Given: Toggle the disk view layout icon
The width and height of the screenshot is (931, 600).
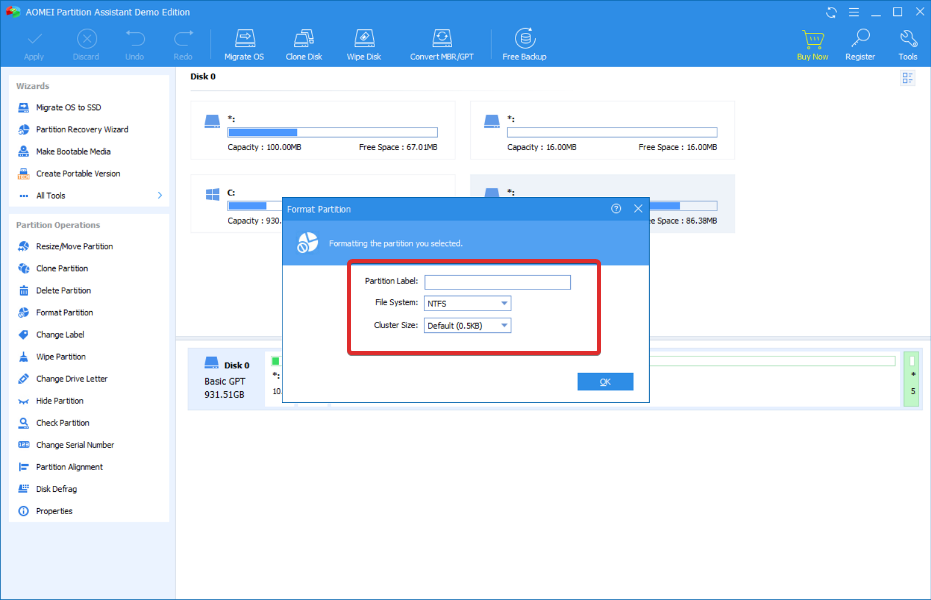Looking at the screenshot, I should [x=907, y=78].
